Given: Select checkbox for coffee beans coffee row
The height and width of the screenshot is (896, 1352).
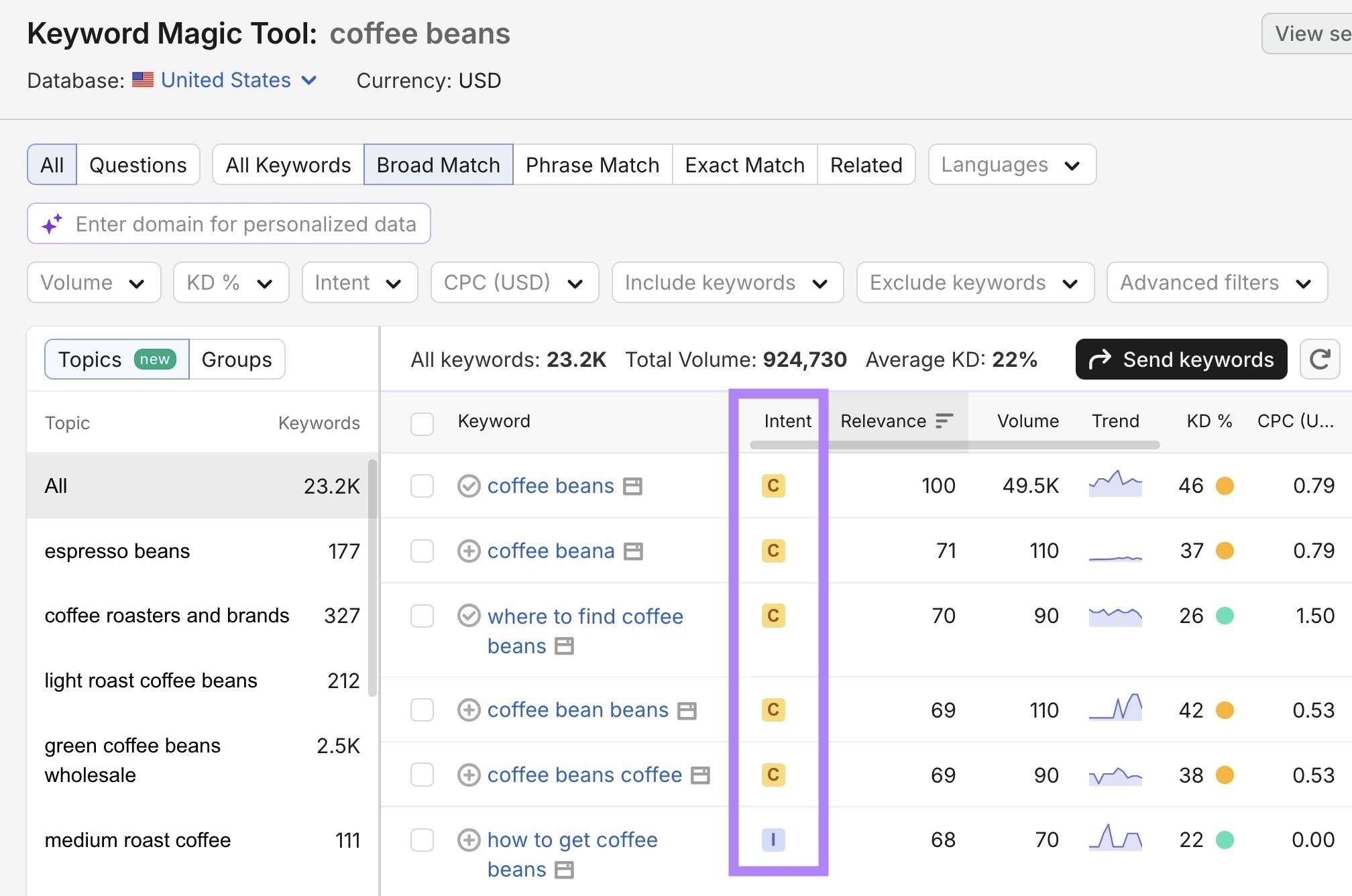Looking at the screenshot, I should tap(422, 775).
